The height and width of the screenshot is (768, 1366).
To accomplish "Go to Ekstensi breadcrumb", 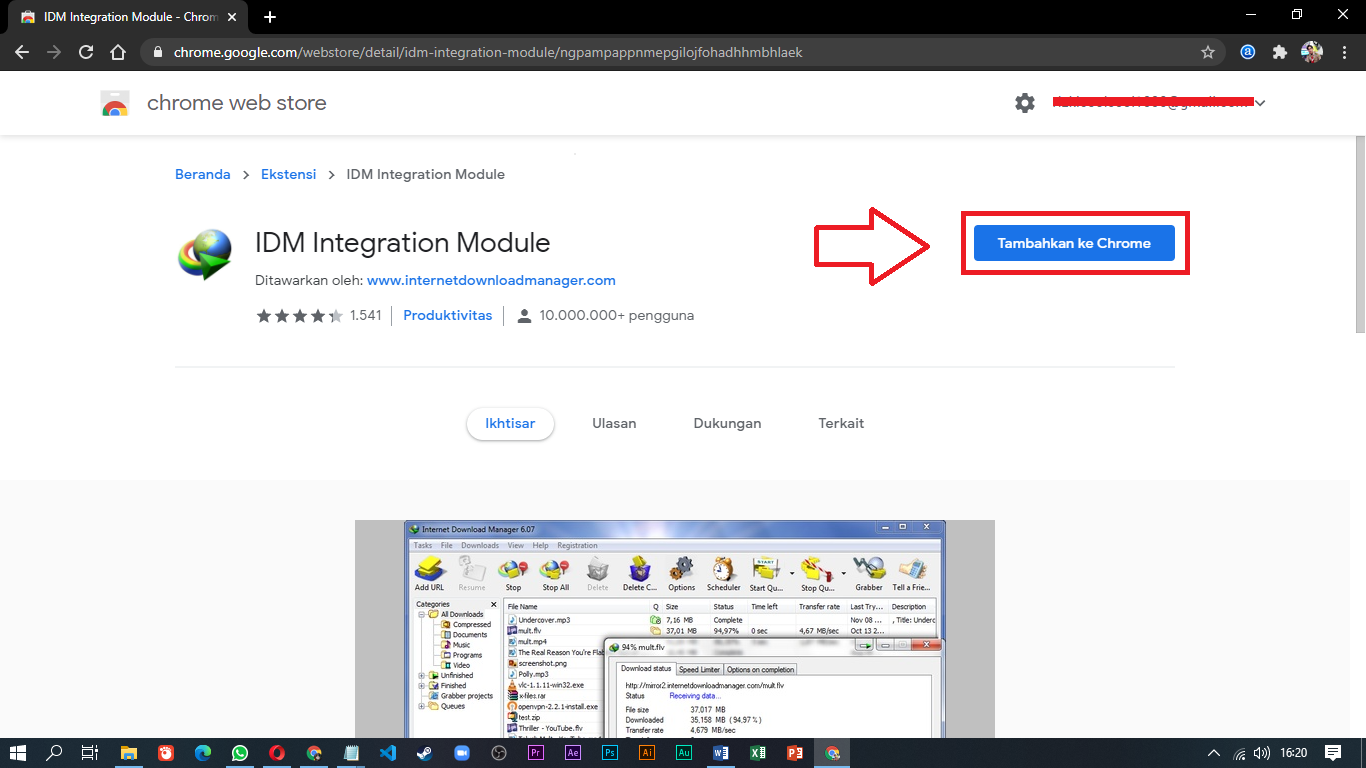I will (289, 174).
